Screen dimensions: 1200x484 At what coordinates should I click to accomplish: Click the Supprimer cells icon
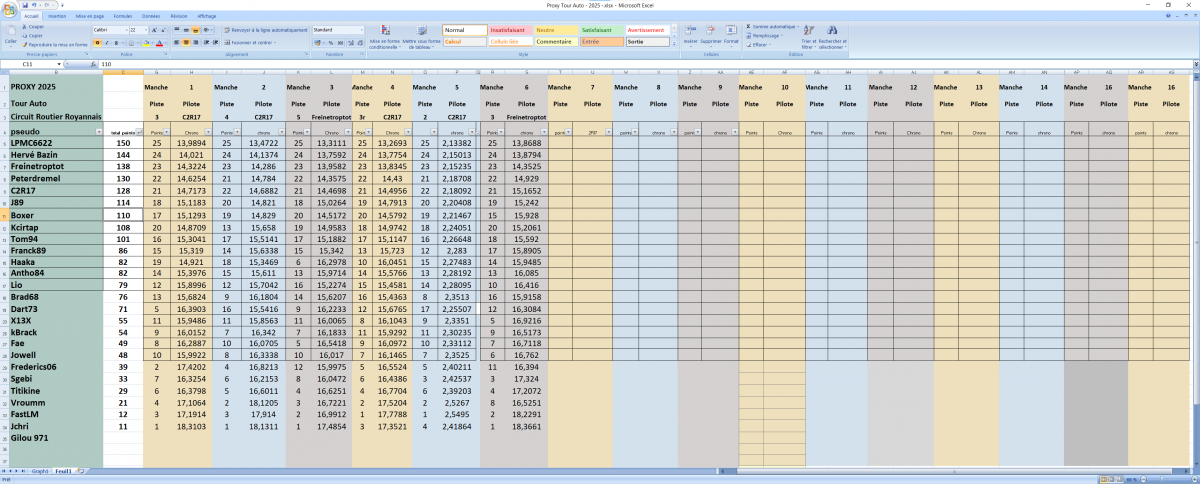[x=710, y=35]
